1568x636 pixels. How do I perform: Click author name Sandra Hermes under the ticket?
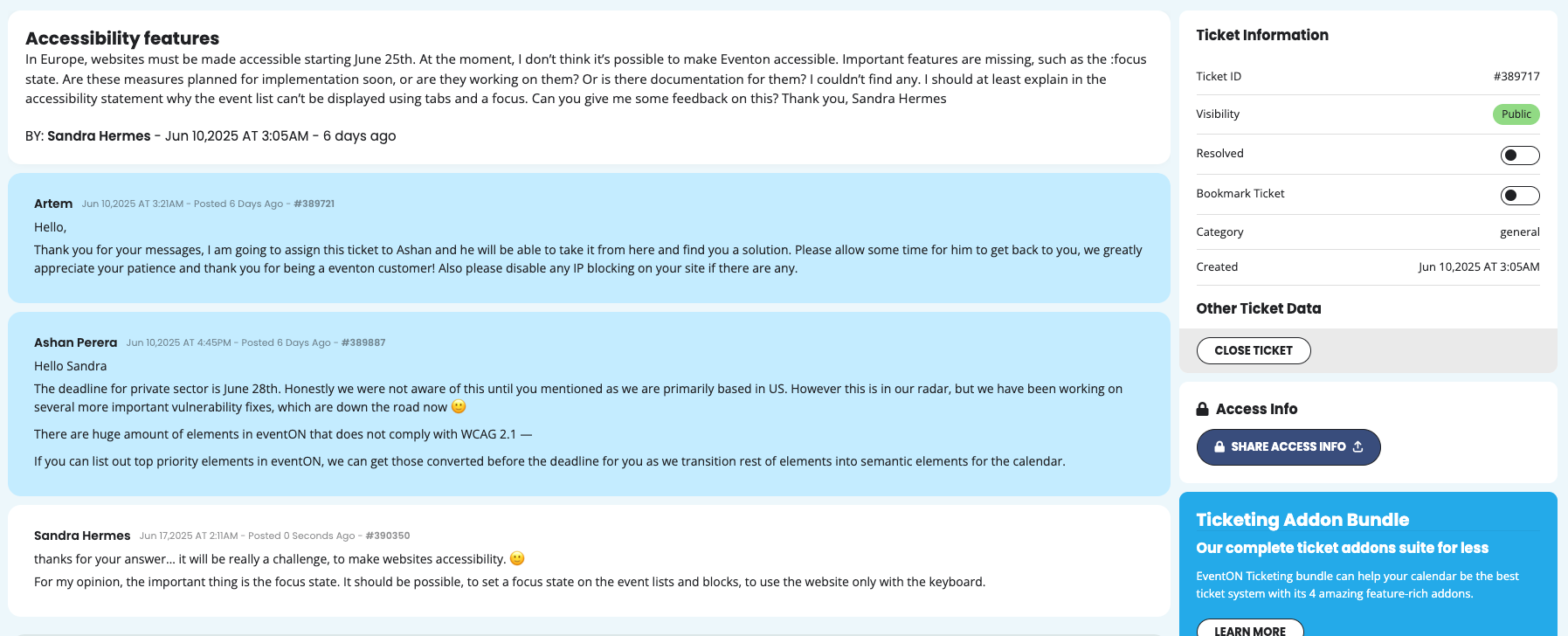[x=99, y=136]
